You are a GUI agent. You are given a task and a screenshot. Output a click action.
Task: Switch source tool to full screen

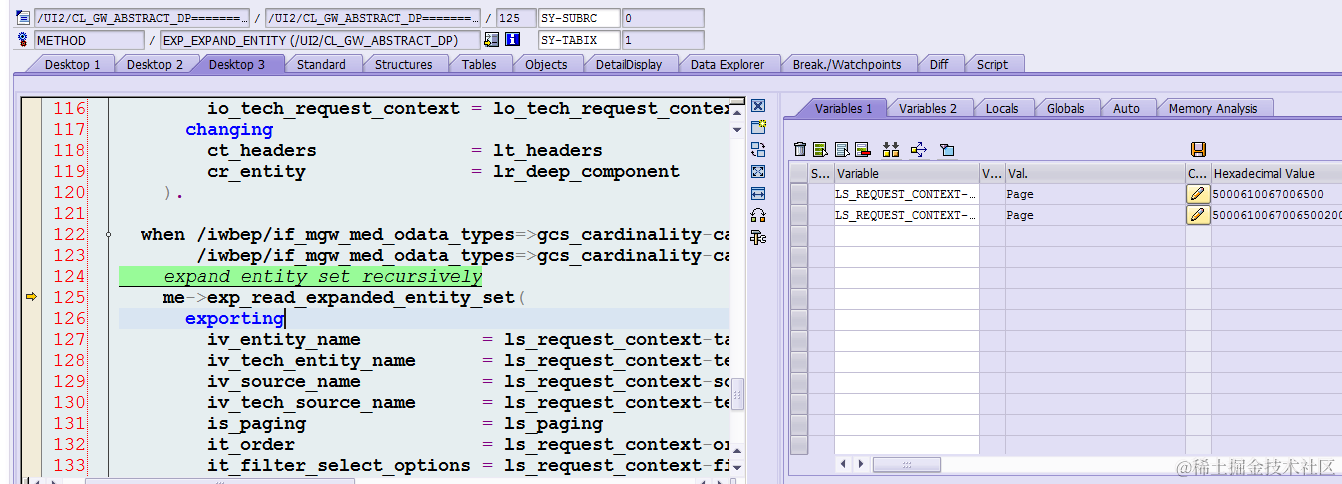[x=758, y=172]
